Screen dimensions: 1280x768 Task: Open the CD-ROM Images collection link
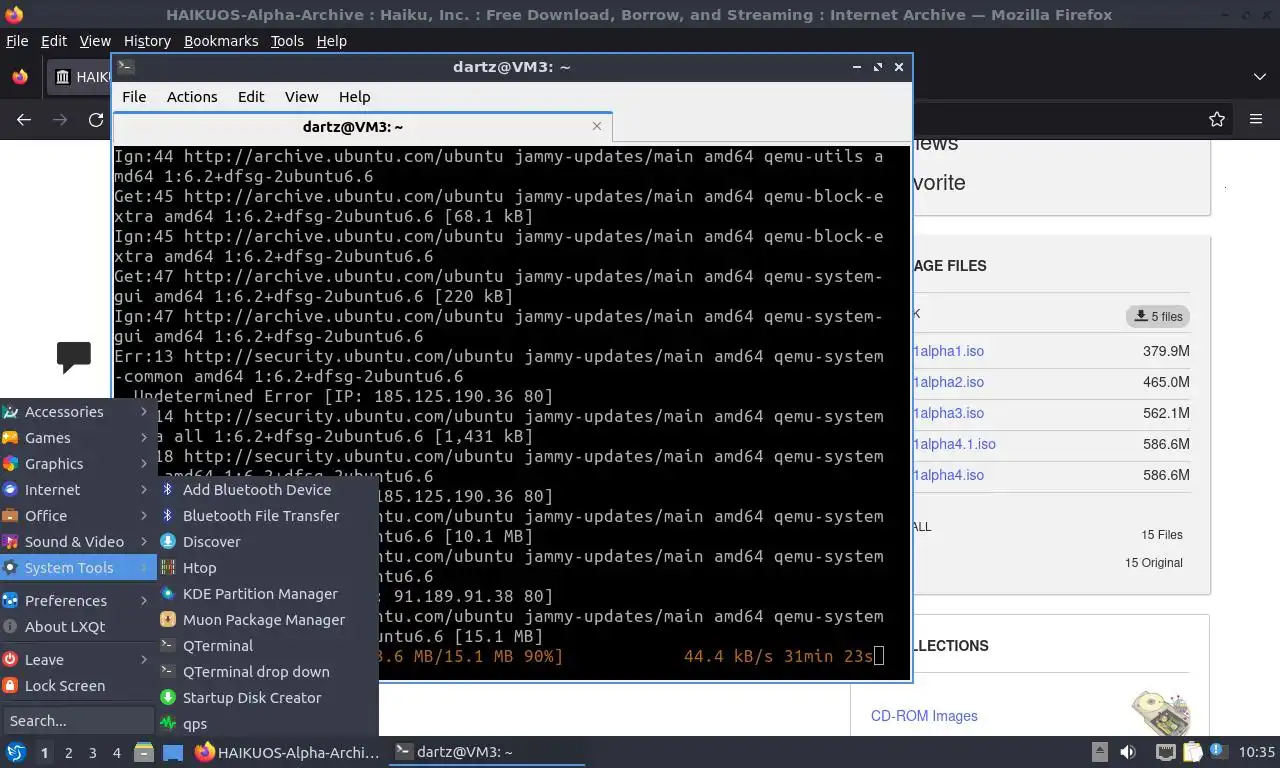[924, 716]
